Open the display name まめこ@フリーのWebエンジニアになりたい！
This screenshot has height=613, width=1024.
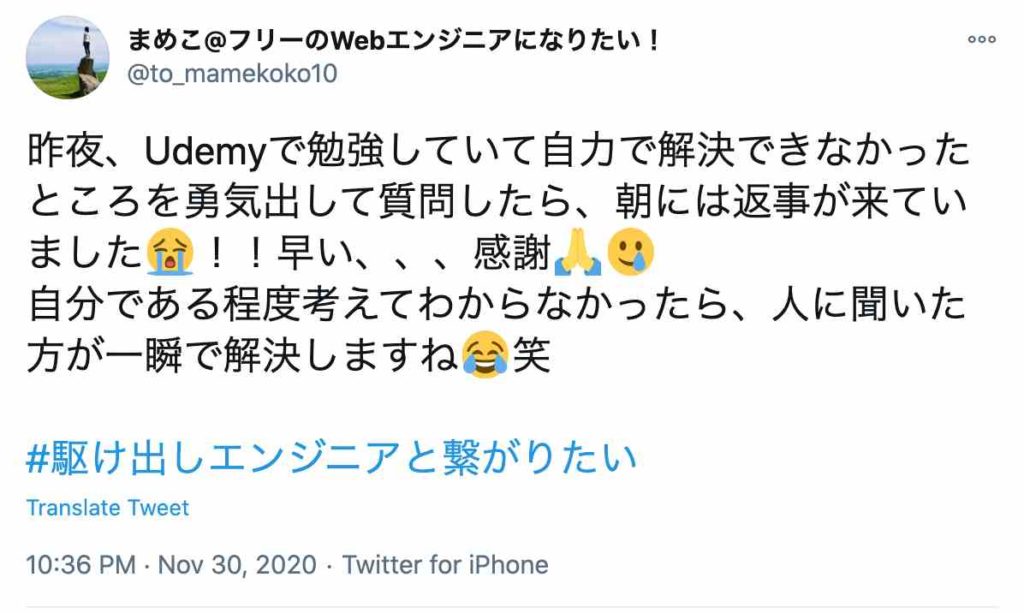coord(393,40)
